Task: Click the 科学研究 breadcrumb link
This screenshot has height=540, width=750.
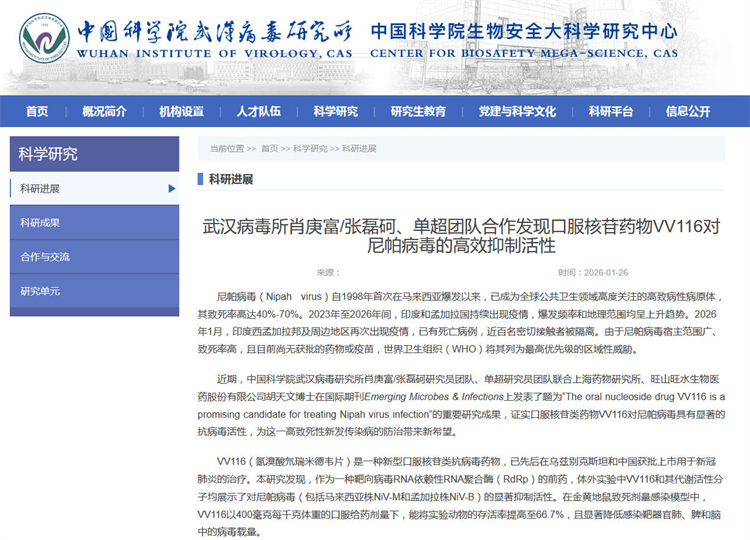Action: click(310, 149)
